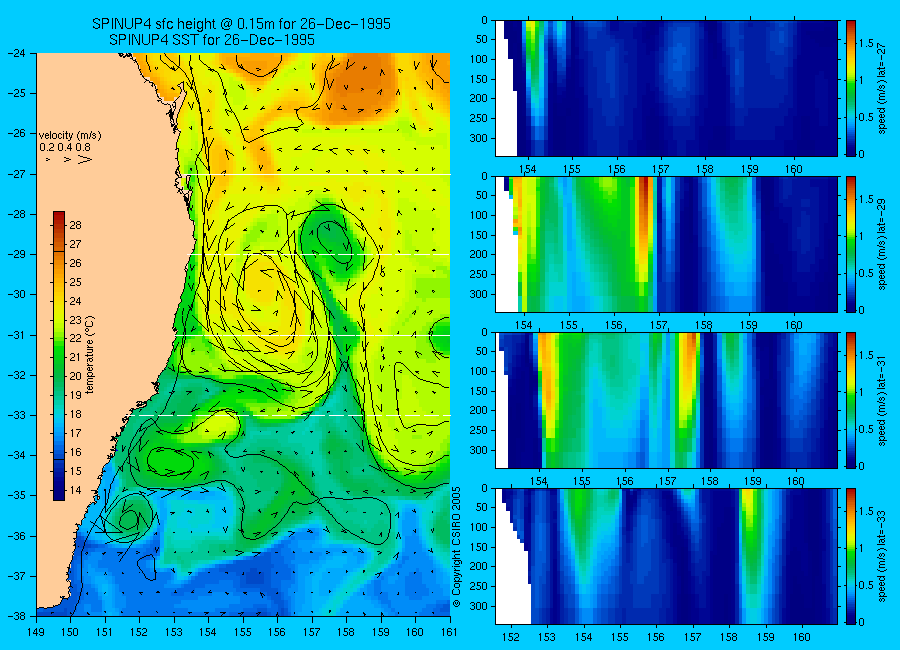Click the '149' longitude tick label

(36, 632)
